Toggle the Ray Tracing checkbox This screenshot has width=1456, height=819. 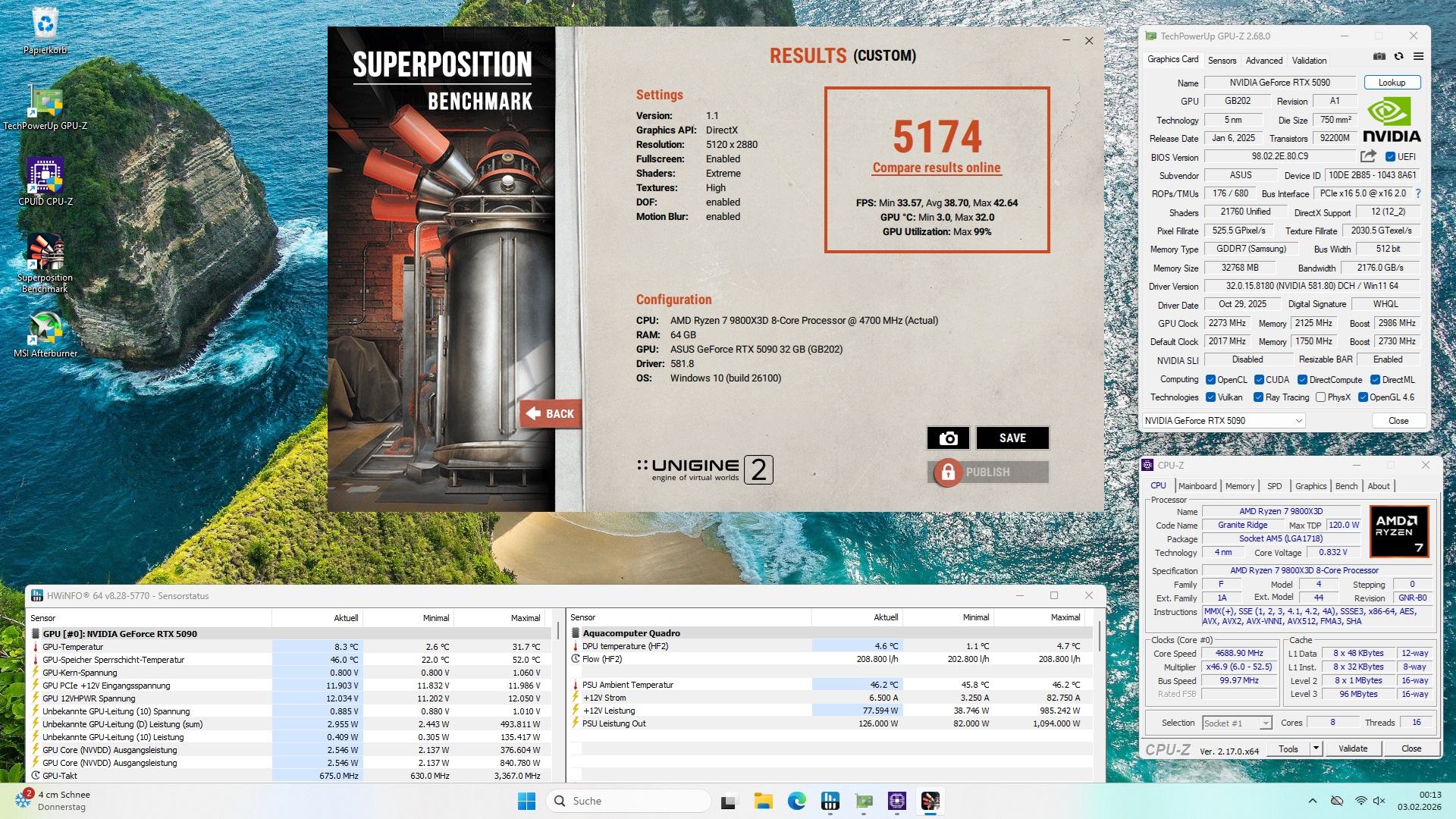pyautogui.click(x=1259, y=397)
